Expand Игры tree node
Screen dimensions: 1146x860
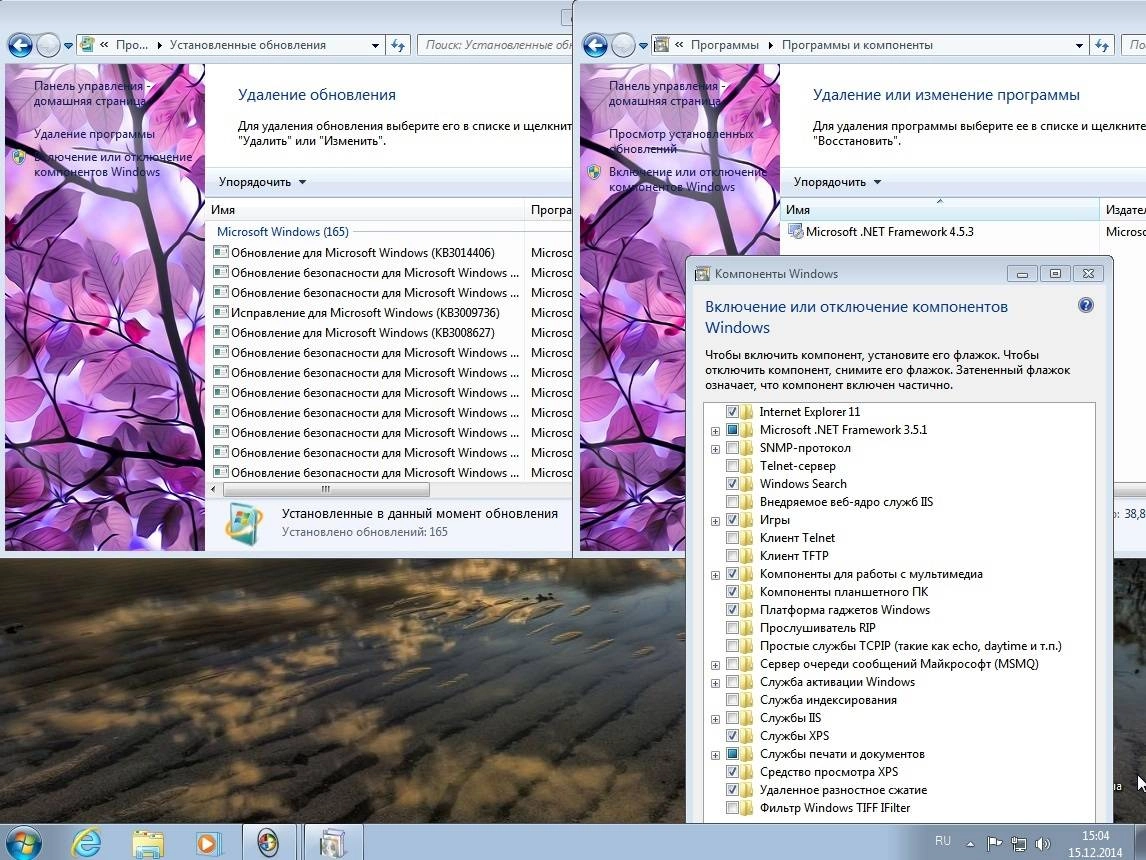716,521
